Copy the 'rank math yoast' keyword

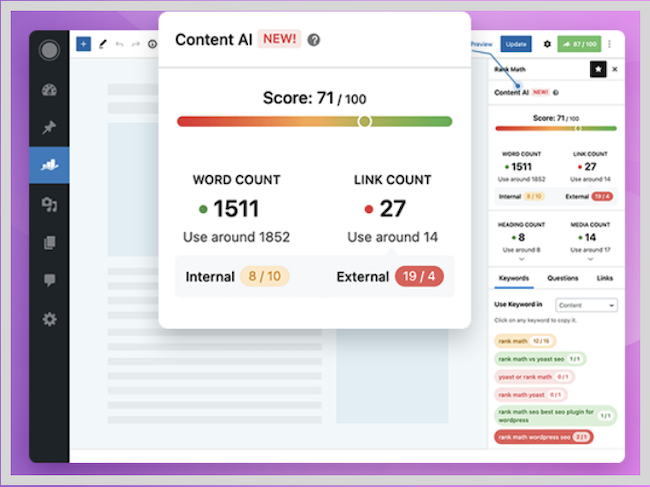click(530, 395)
